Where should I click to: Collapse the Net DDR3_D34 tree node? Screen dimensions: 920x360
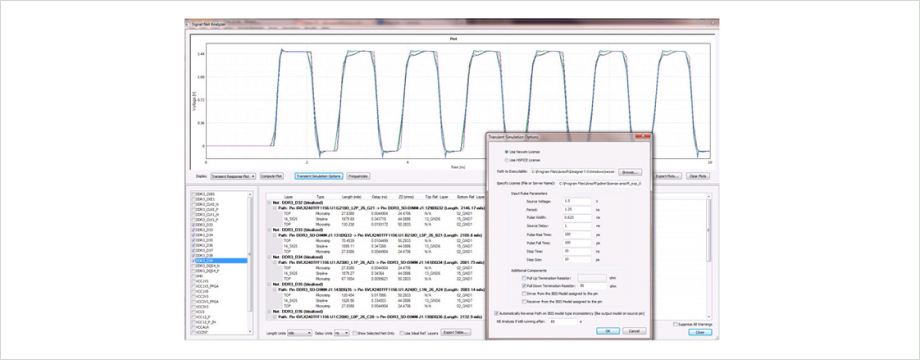(x=269, y=257)
